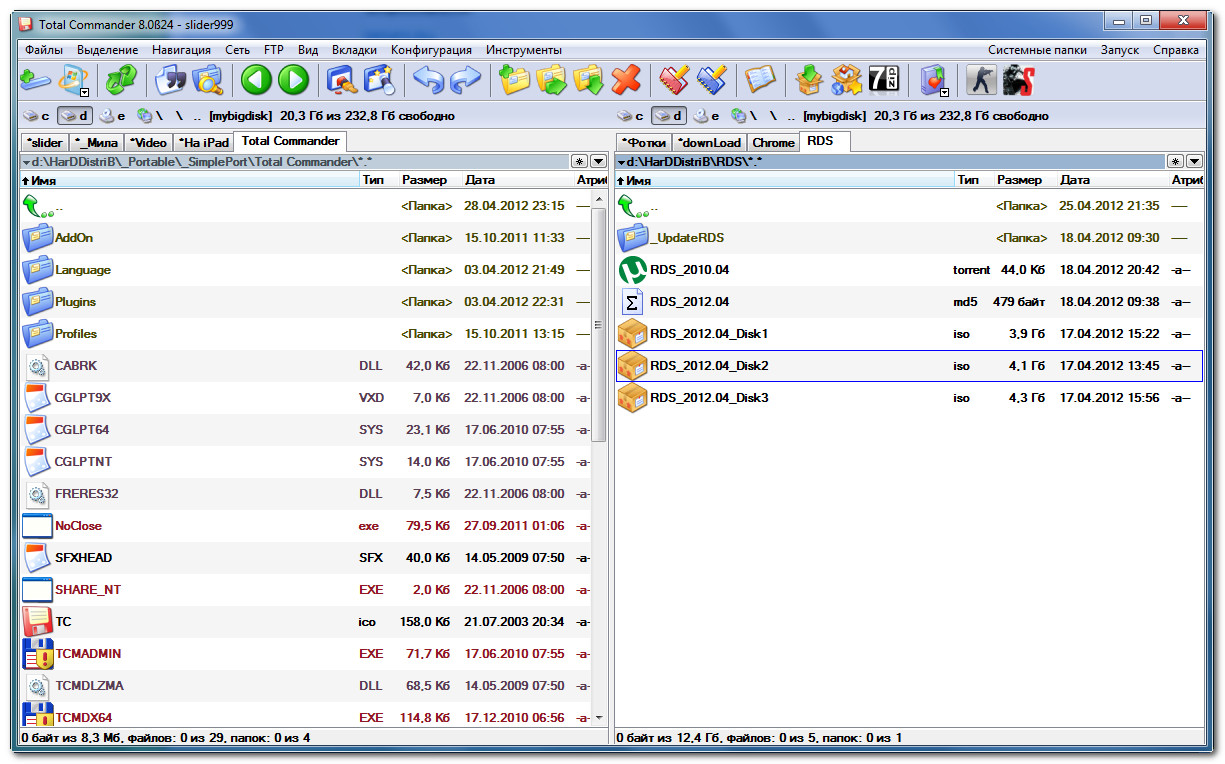Click the new folder toolbar icon

515,80
